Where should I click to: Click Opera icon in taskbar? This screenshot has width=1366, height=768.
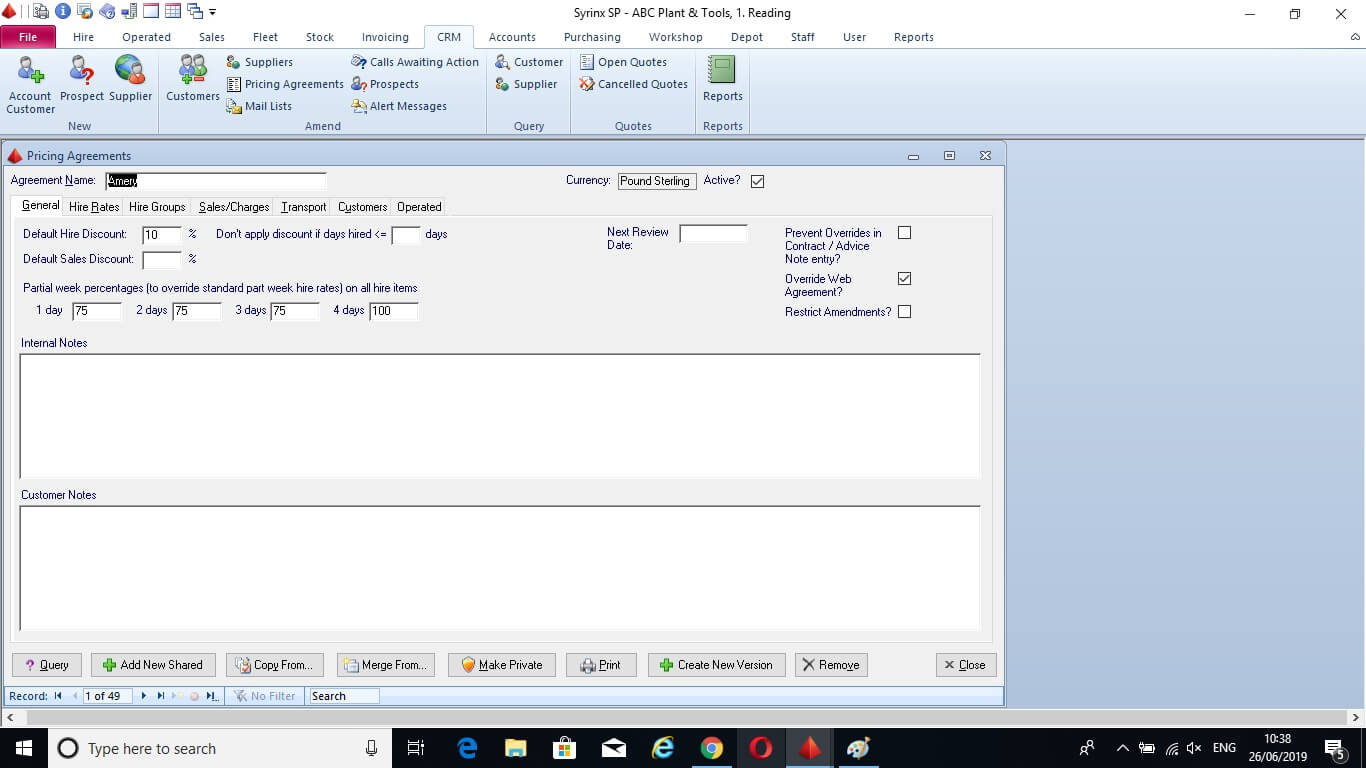click(x=760, y=748)
